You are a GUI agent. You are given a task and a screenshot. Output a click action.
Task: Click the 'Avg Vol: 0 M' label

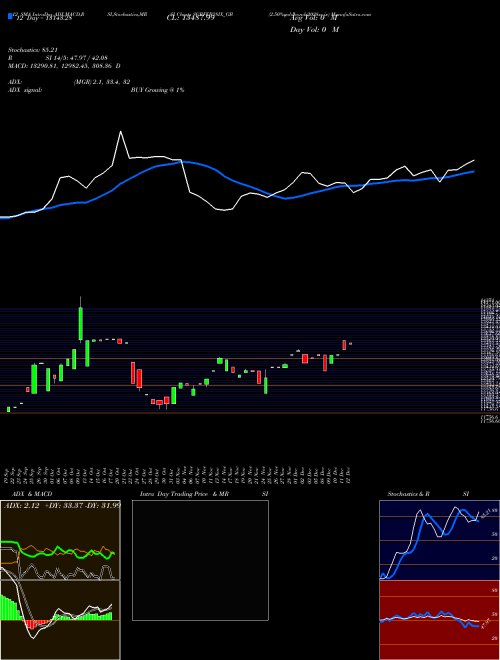pos(314,18)
